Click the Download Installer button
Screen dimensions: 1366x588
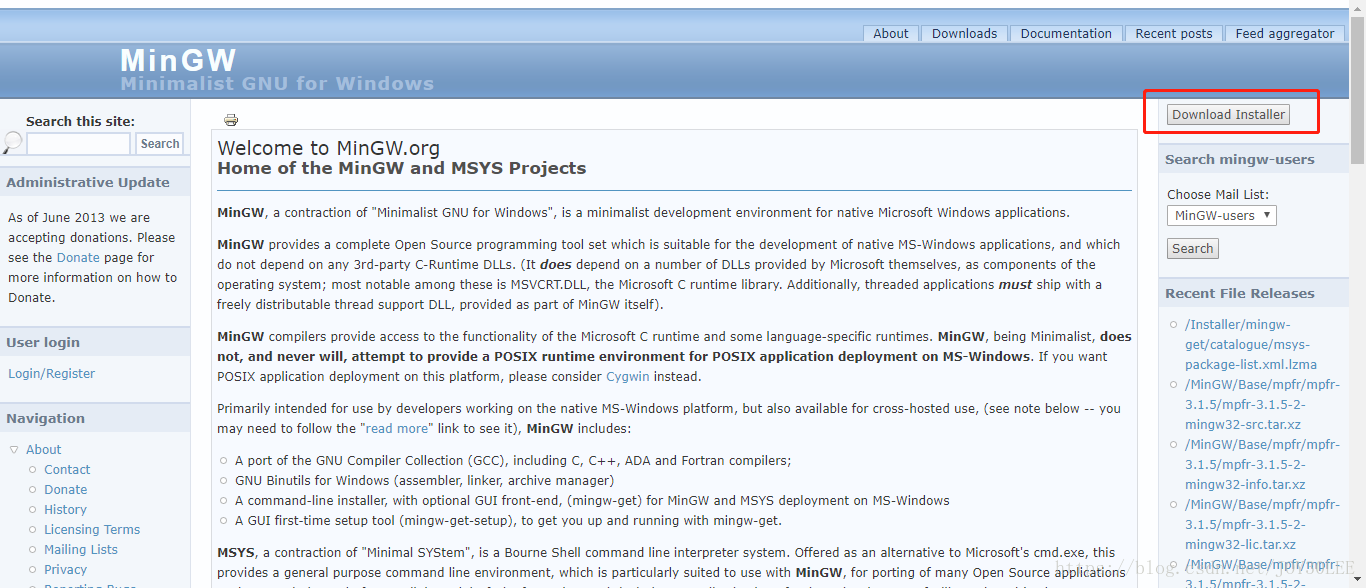1229,114
